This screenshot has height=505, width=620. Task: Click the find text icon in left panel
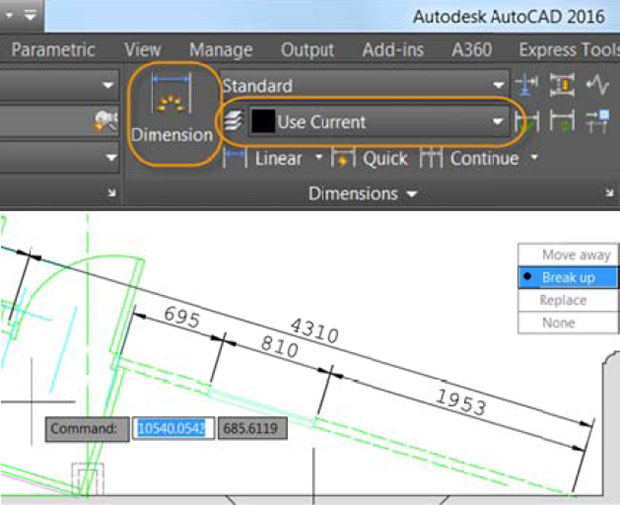coord(106,121)
